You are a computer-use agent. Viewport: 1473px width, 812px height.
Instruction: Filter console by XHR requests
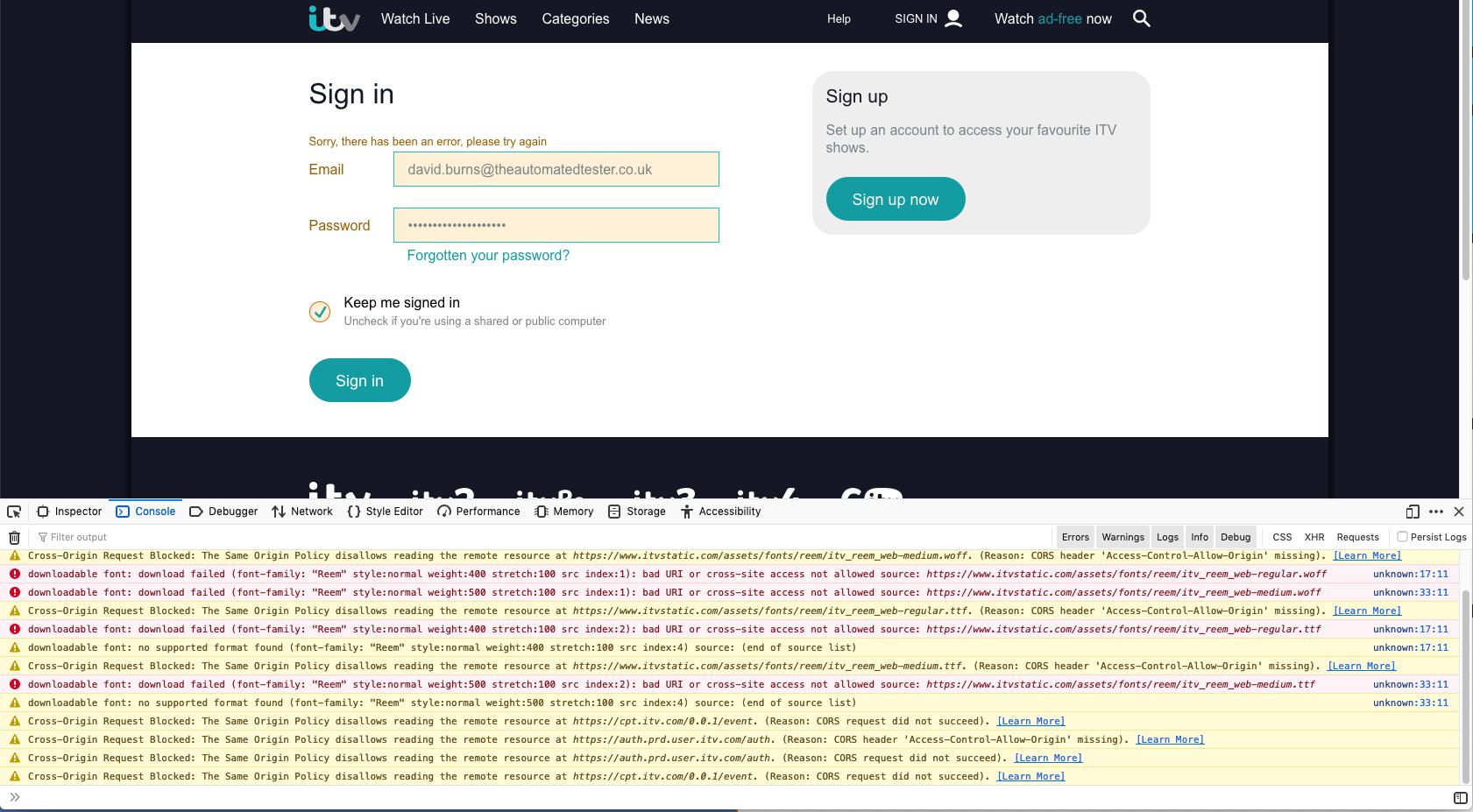click(1314, 536)
